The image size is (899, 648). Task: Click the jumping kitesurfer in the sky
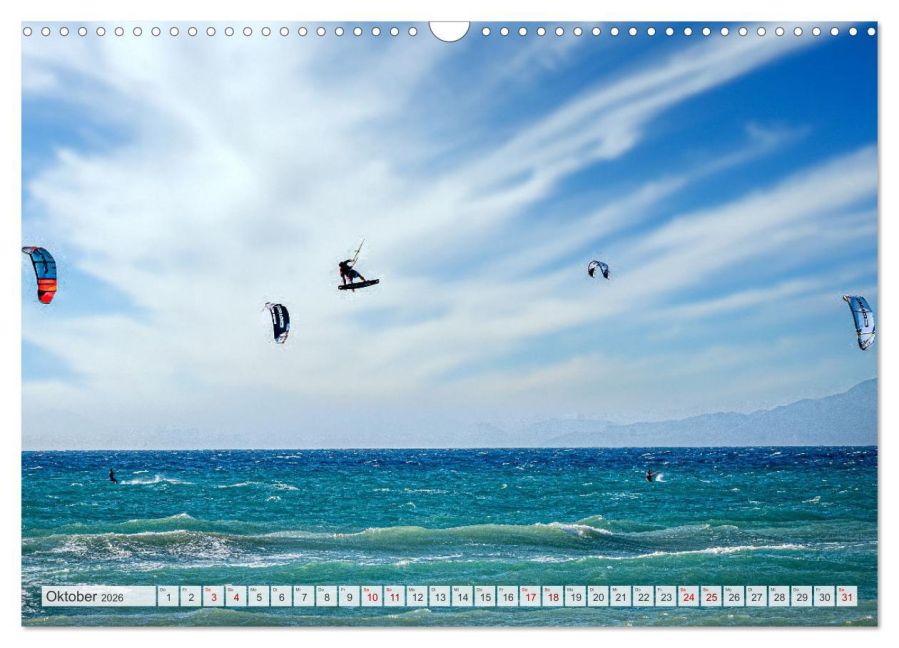point(355,272)
